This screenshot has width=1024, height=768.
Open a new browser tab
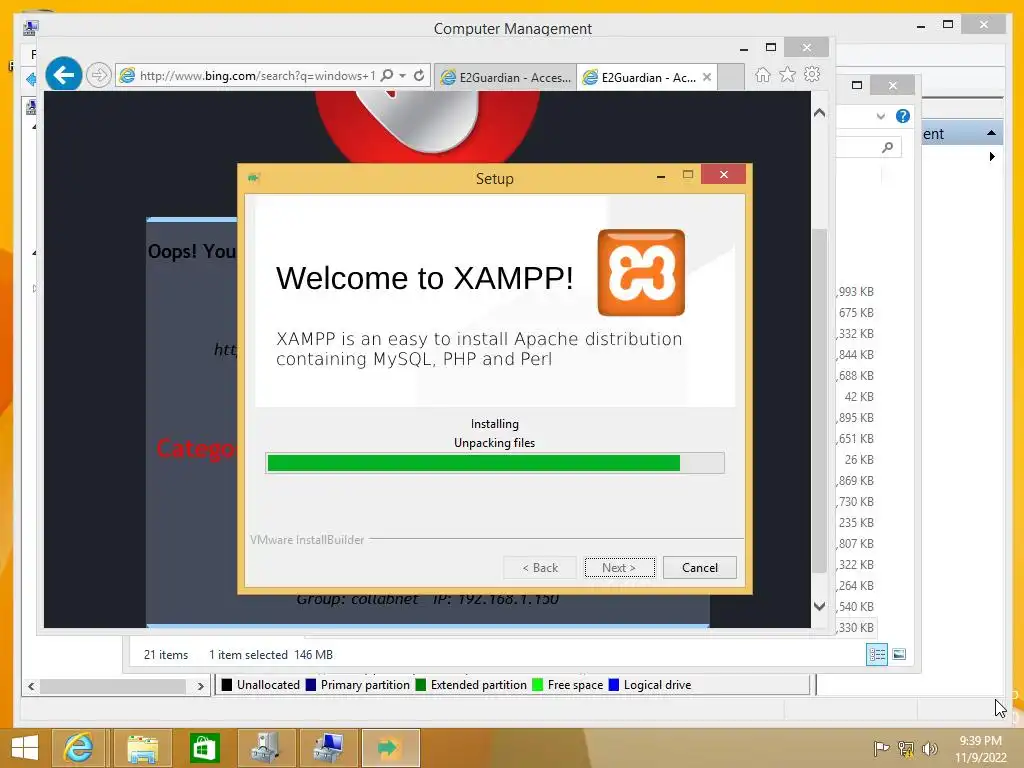click(731, 77)
